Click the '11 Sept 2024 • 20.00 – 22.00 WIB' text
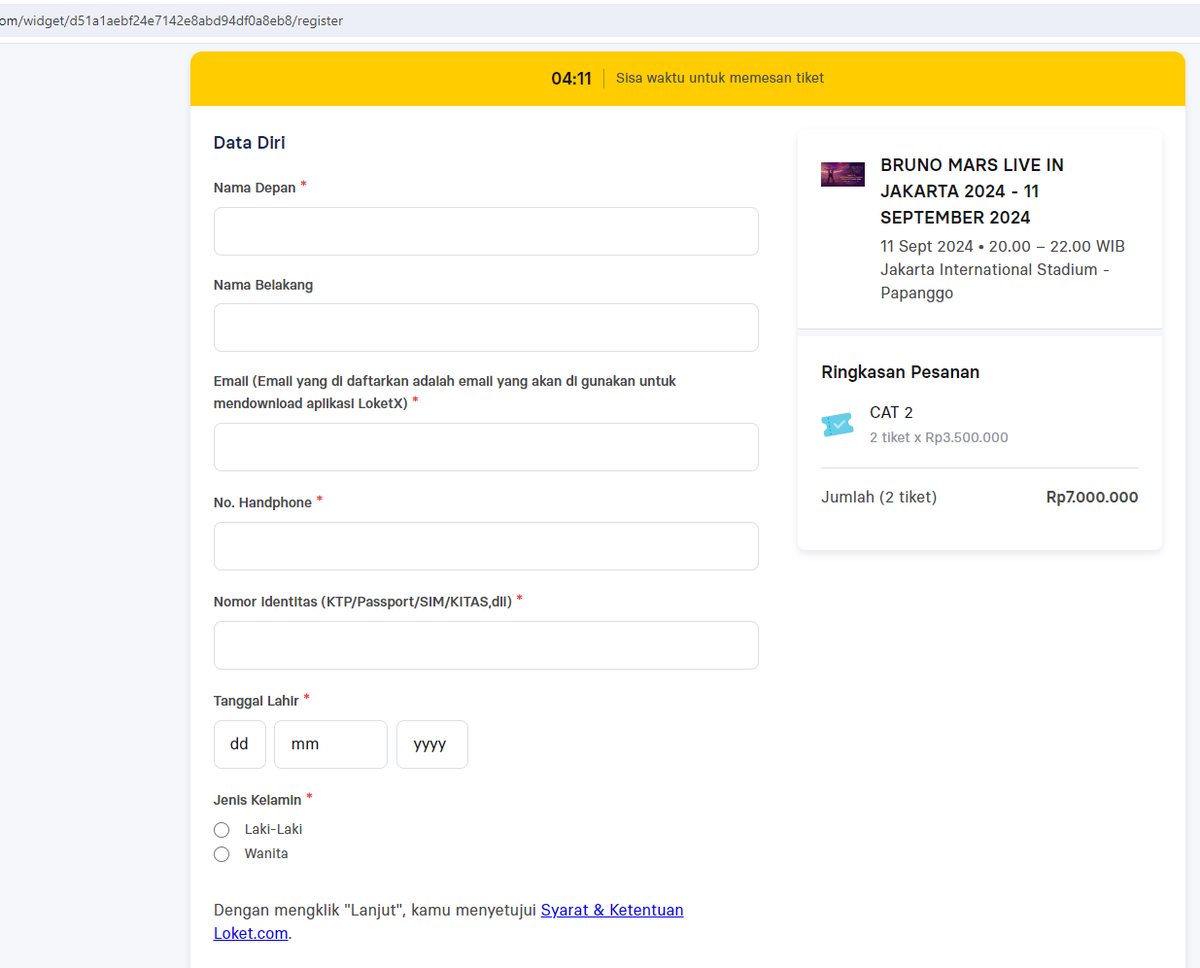Viewport: 1200px width, 968px height. [1003, 246]
